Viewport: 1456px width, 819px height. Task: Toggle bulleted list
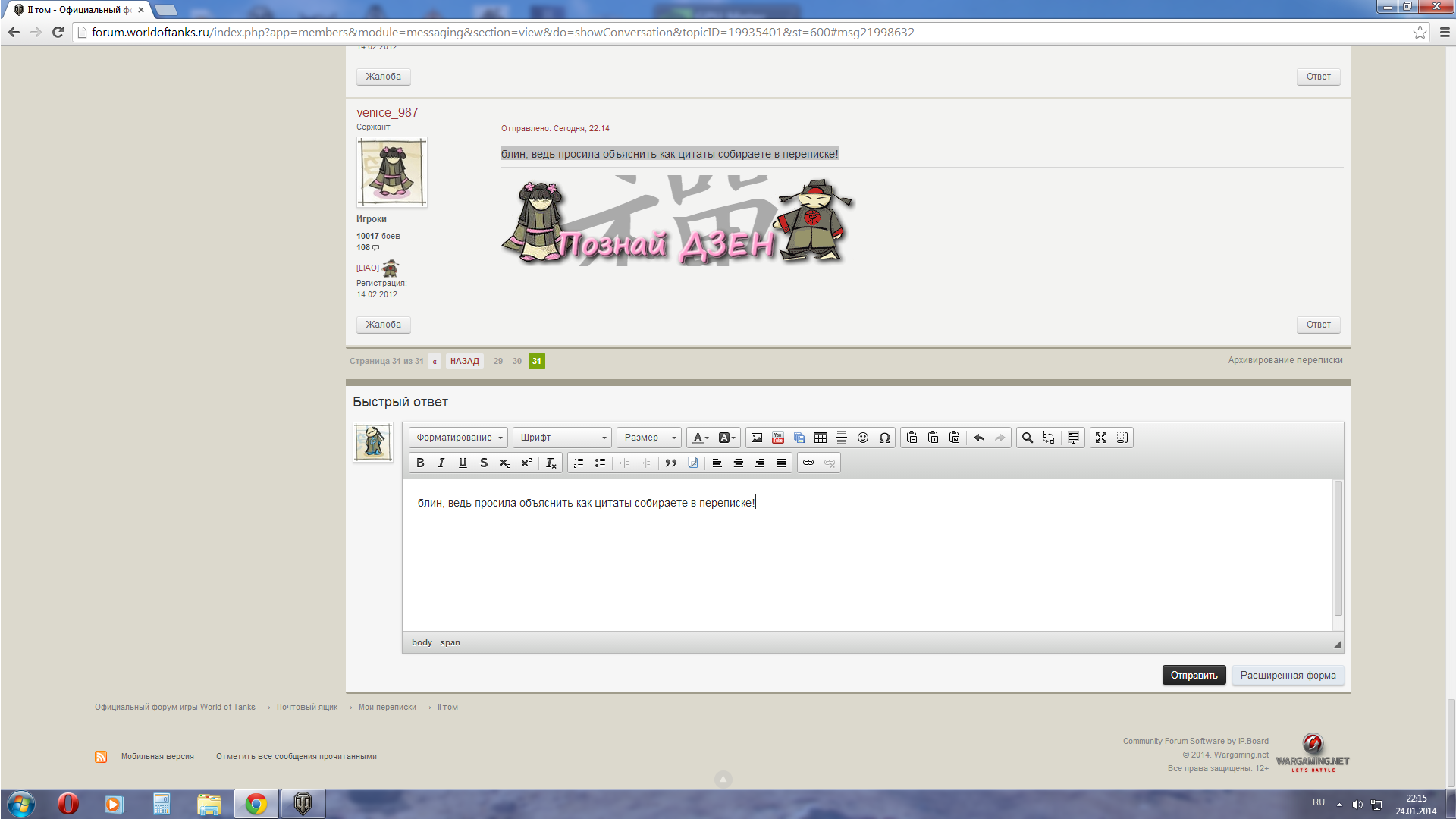click(x=600, y=463)
